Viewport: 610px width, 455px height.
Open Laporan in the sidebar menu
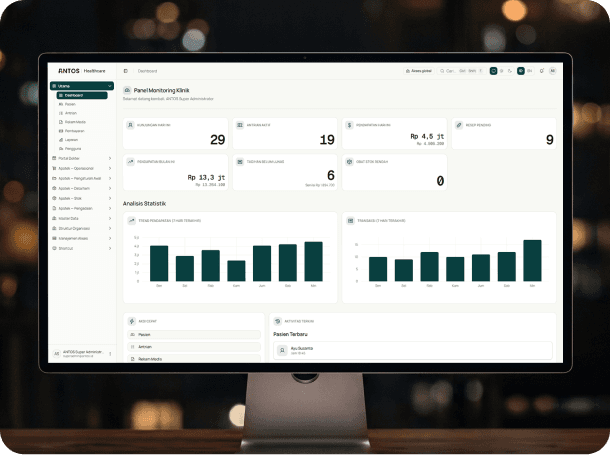click(82, 140)
